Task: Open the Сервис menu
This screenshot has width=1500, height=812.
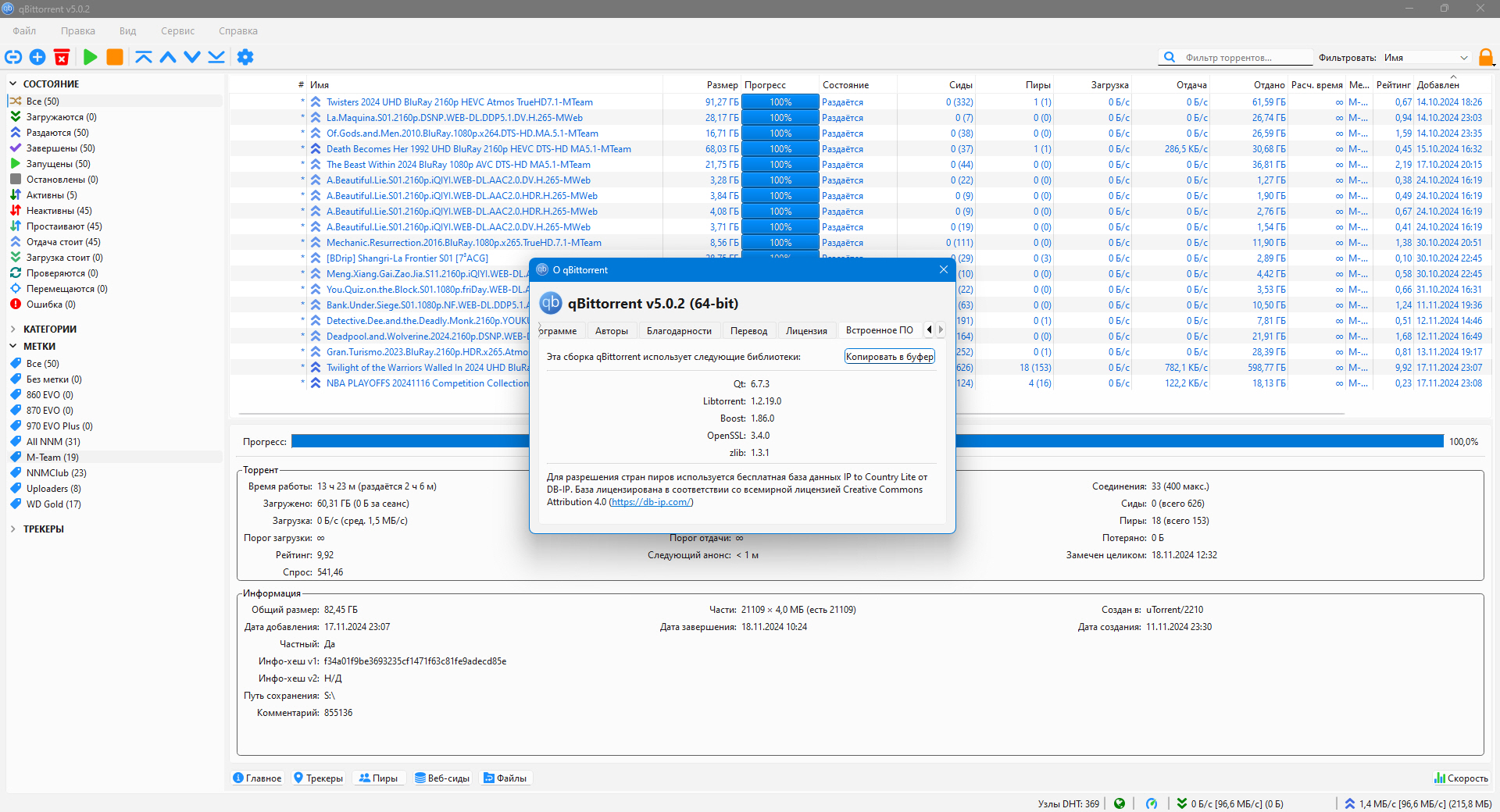Action: 178,31
